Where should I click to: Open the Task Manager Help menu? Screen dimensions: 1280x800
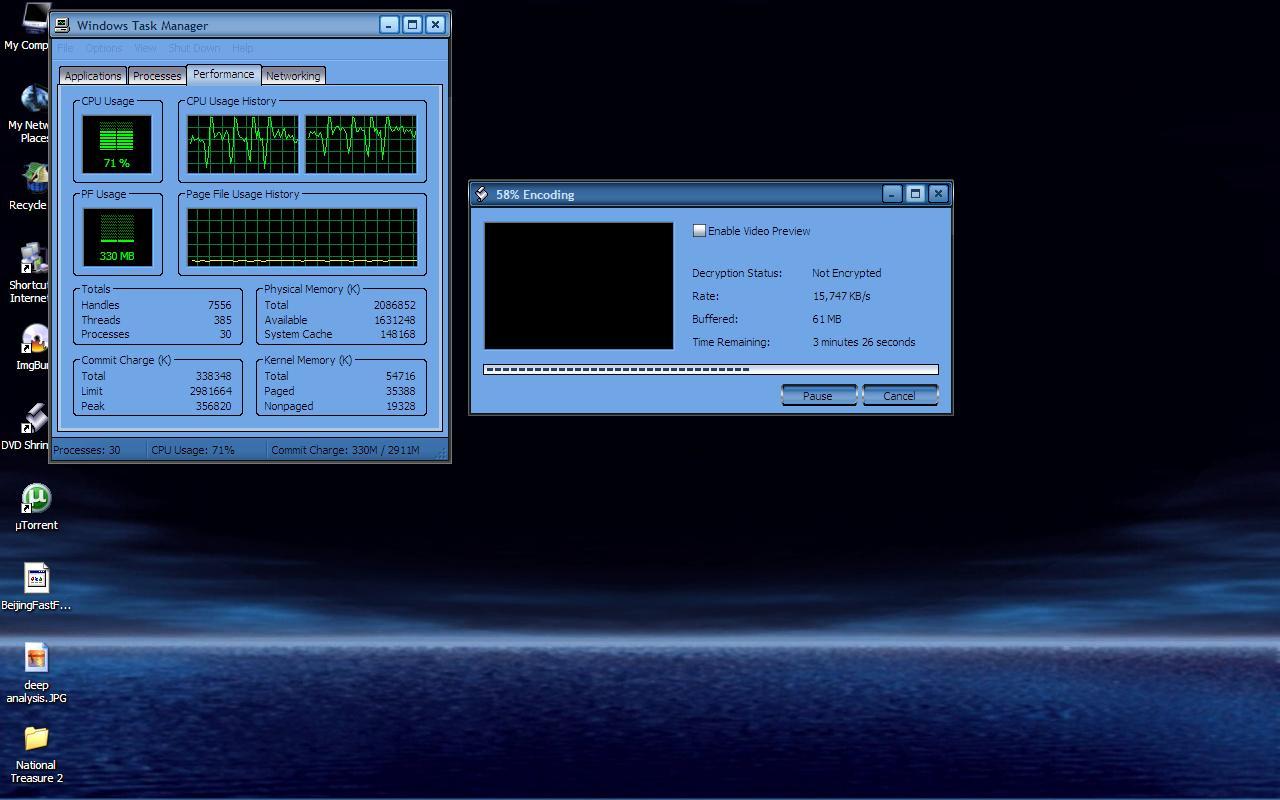coord(242,48)
